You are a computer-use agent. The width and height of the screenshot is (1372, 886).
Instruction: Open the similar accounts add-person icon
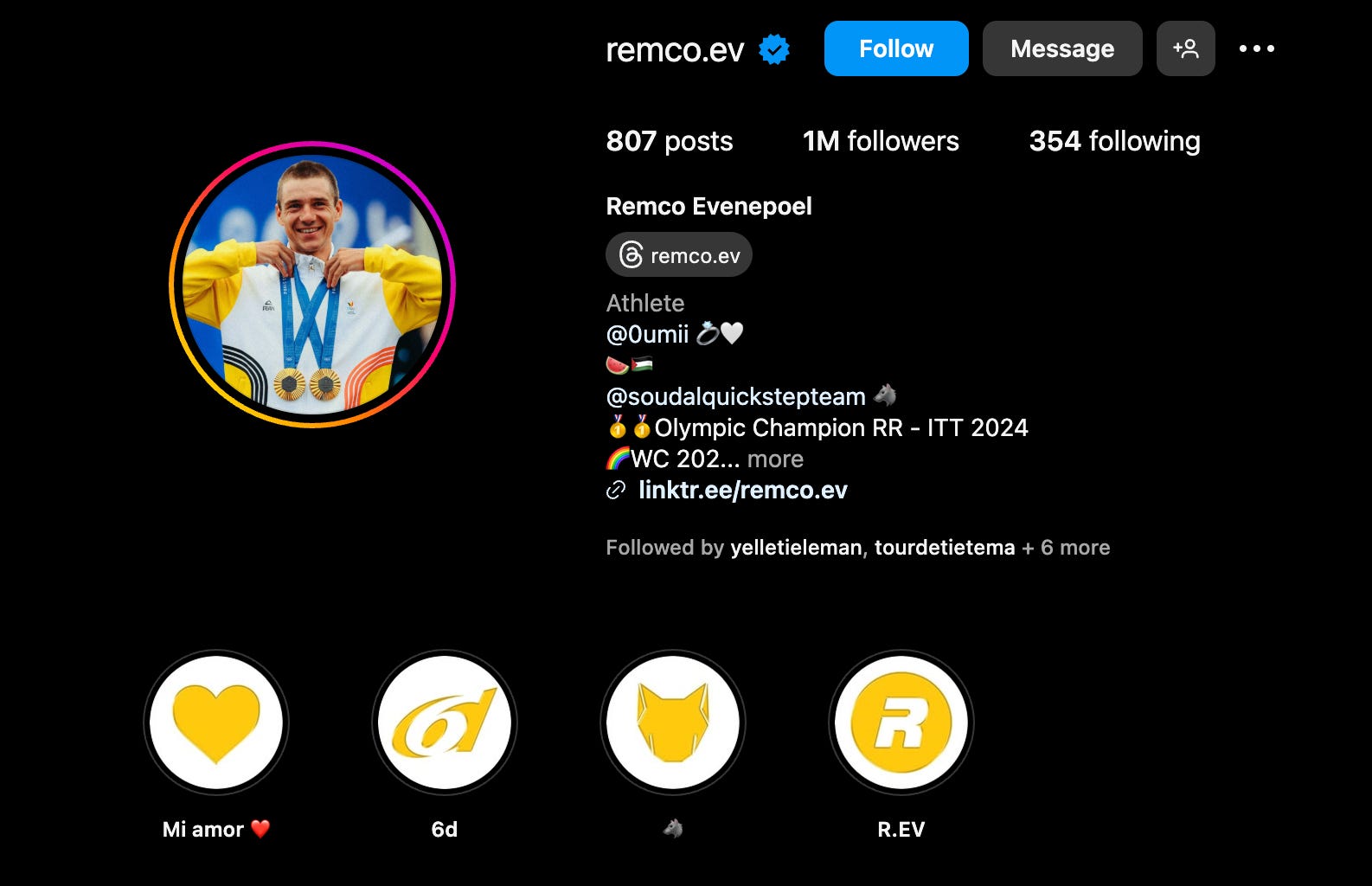(1185, 48)
